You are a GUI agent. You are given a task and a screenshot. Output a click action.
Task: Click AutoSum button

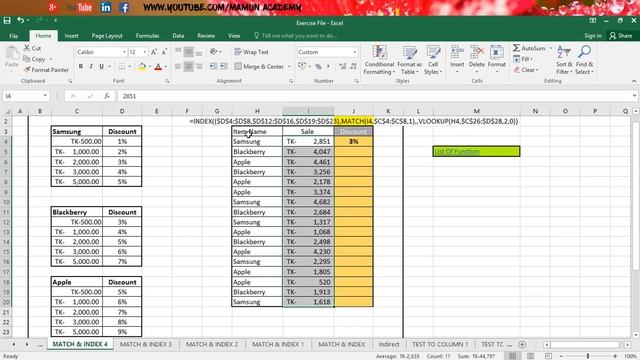click(x=529, y=48)
